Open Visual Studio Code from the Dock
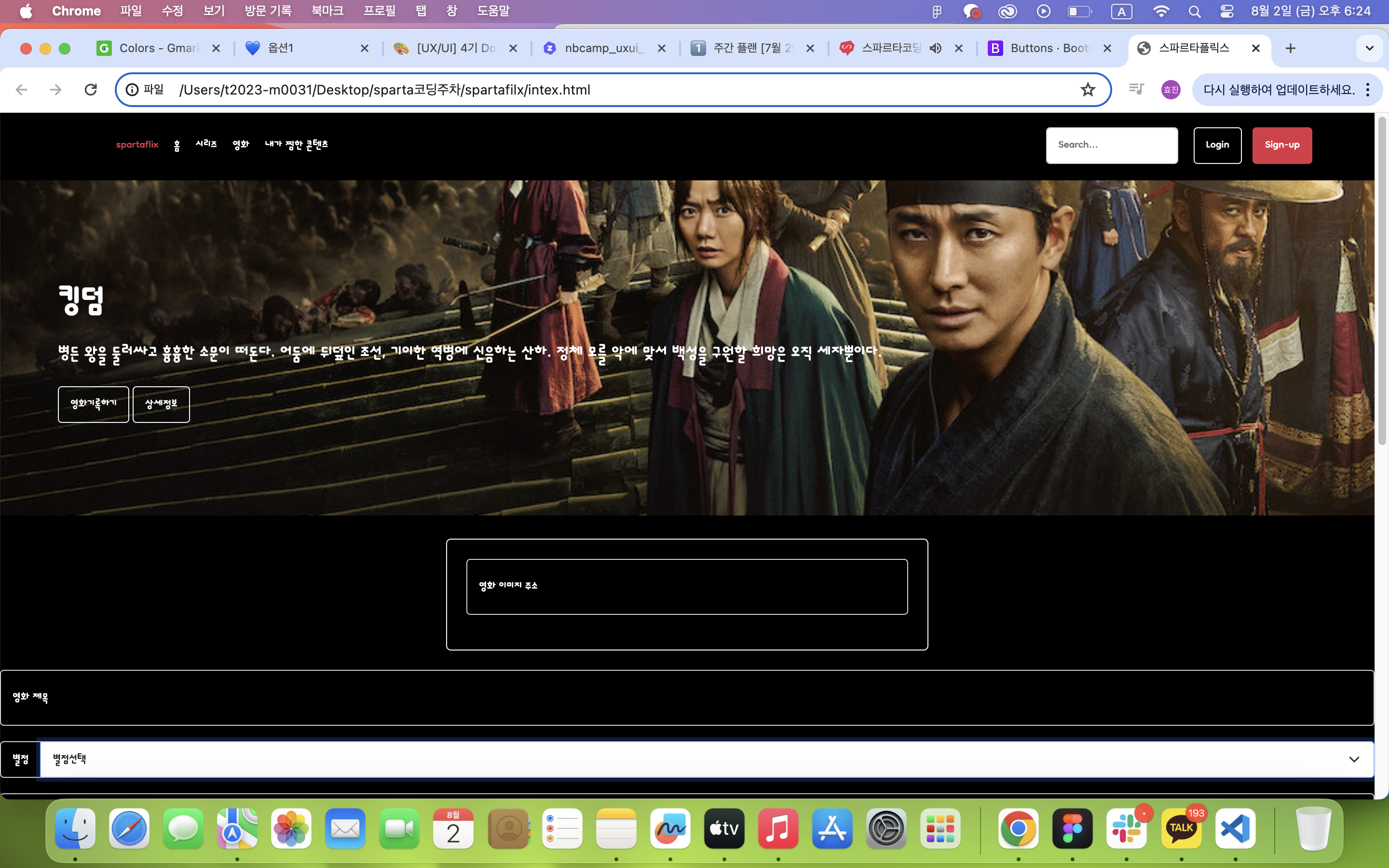Screen dimensions: 1389x868 (x=1235, y=828)
